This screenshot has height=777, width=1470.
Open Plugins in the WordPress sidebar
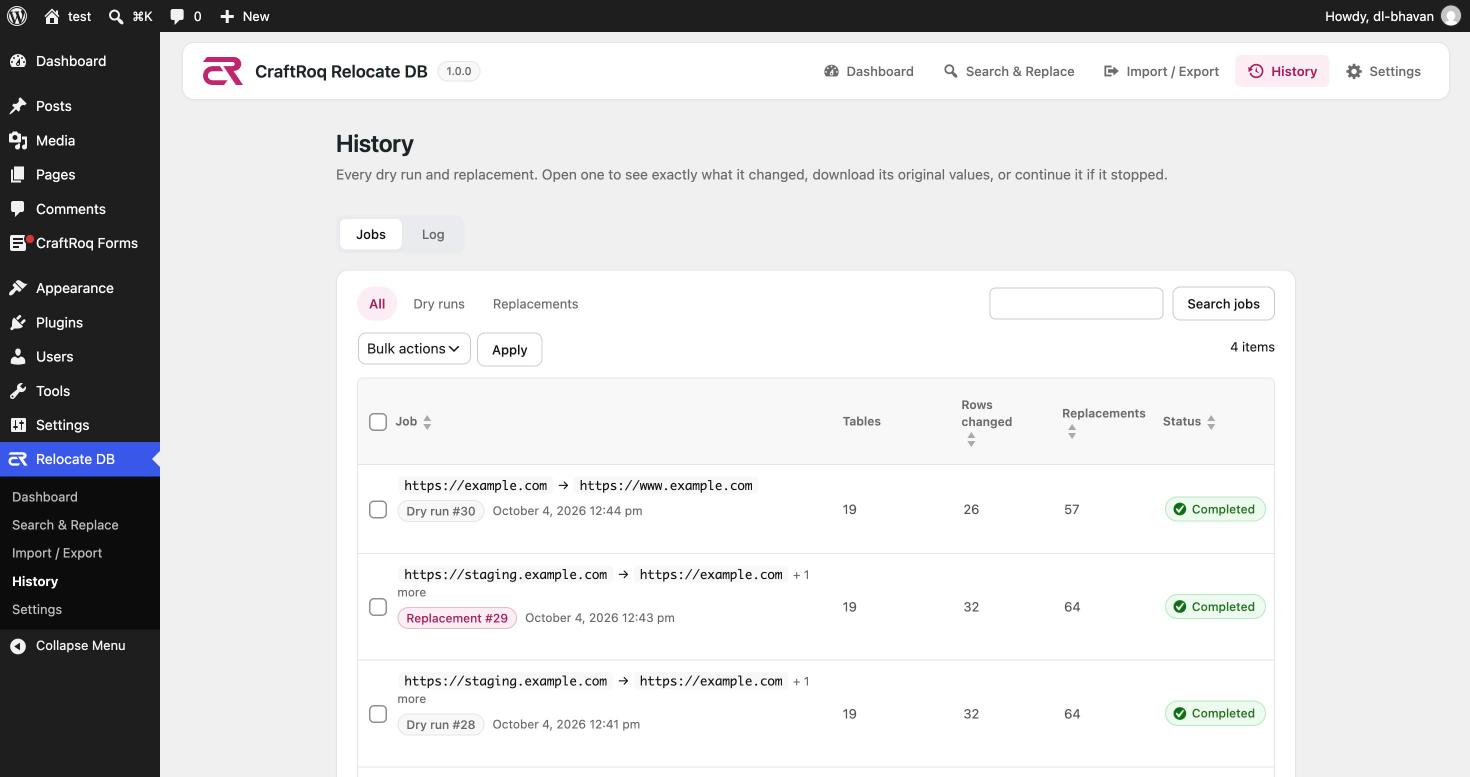[80, 322]
